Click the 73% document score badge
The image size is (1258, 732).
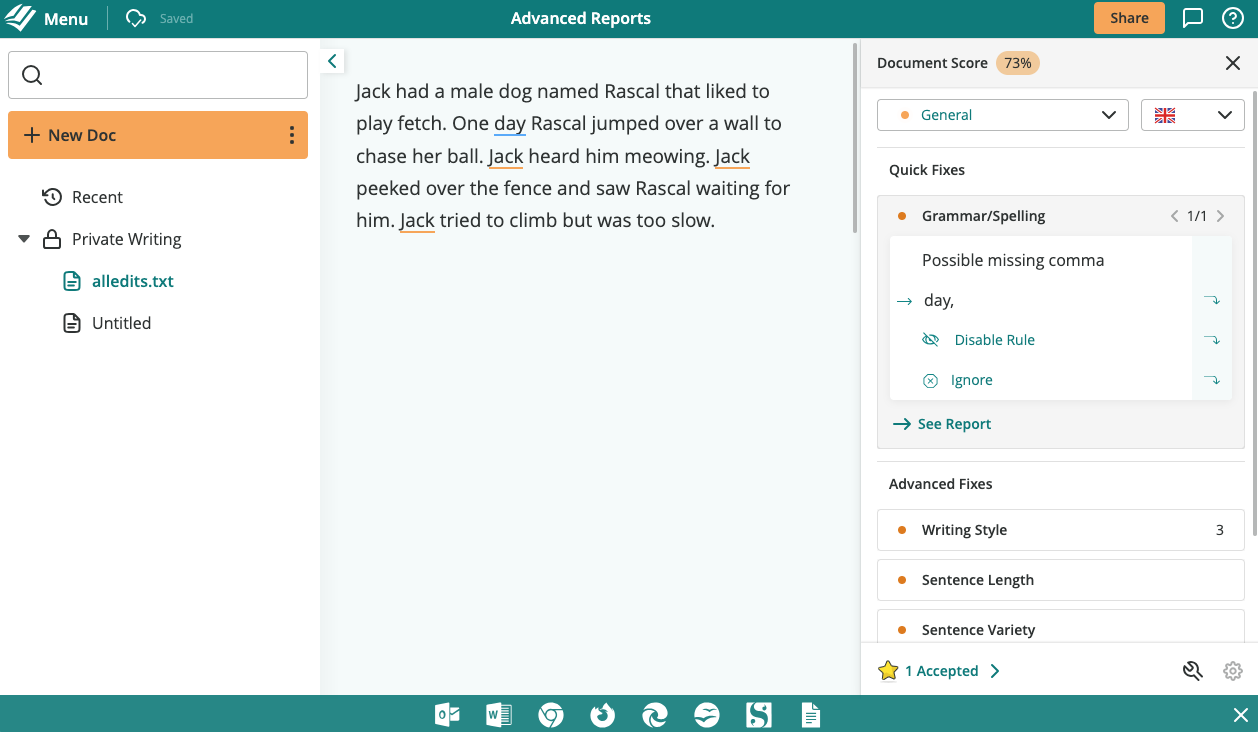1018,63
